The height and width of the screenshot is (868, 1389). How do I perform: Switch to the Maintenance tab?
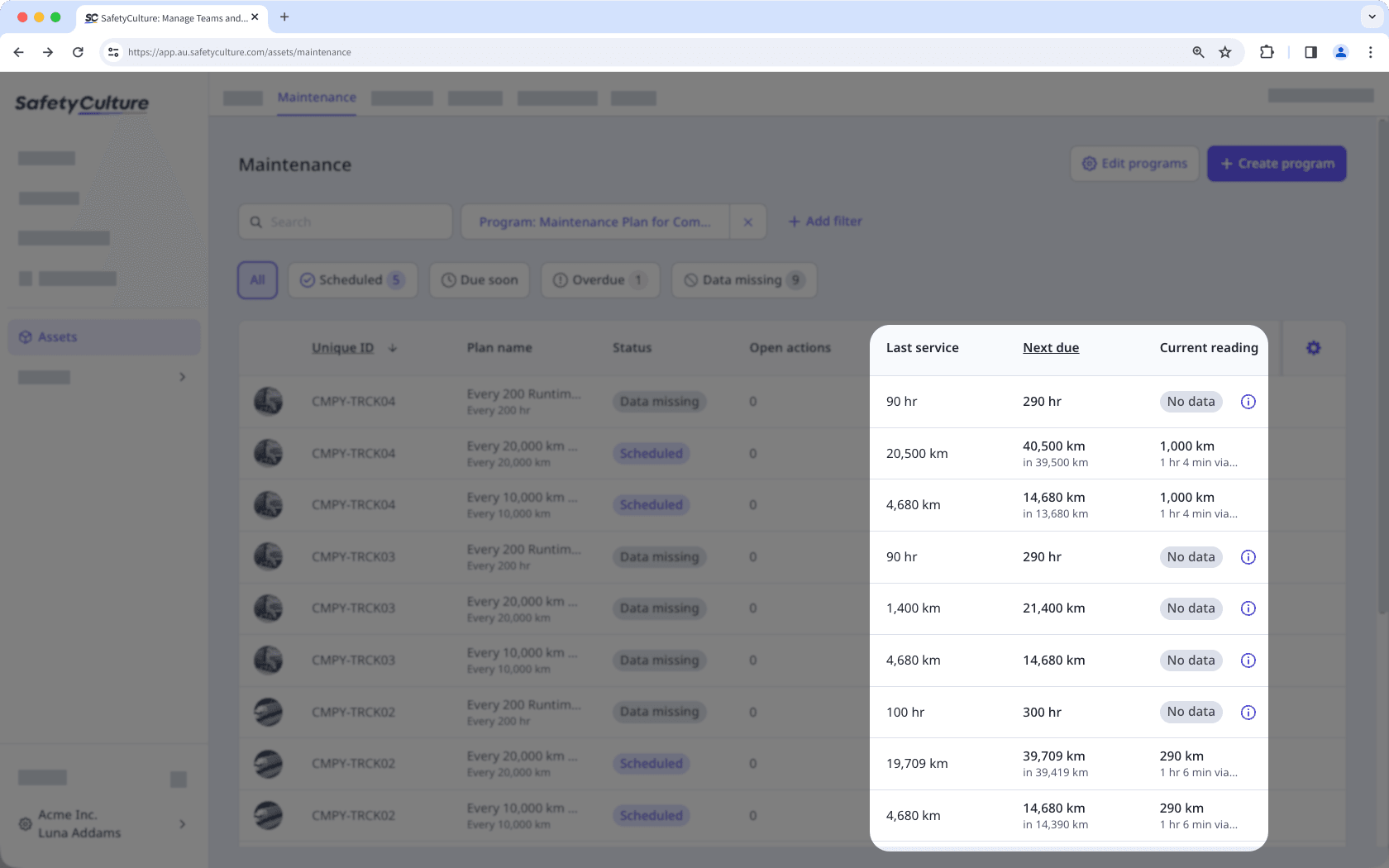317,97
